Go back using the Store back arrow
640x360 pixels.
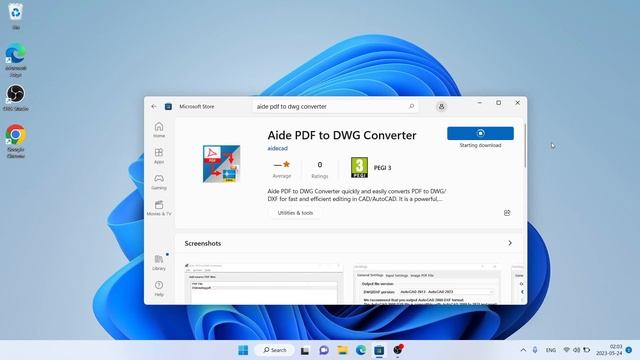154,107
